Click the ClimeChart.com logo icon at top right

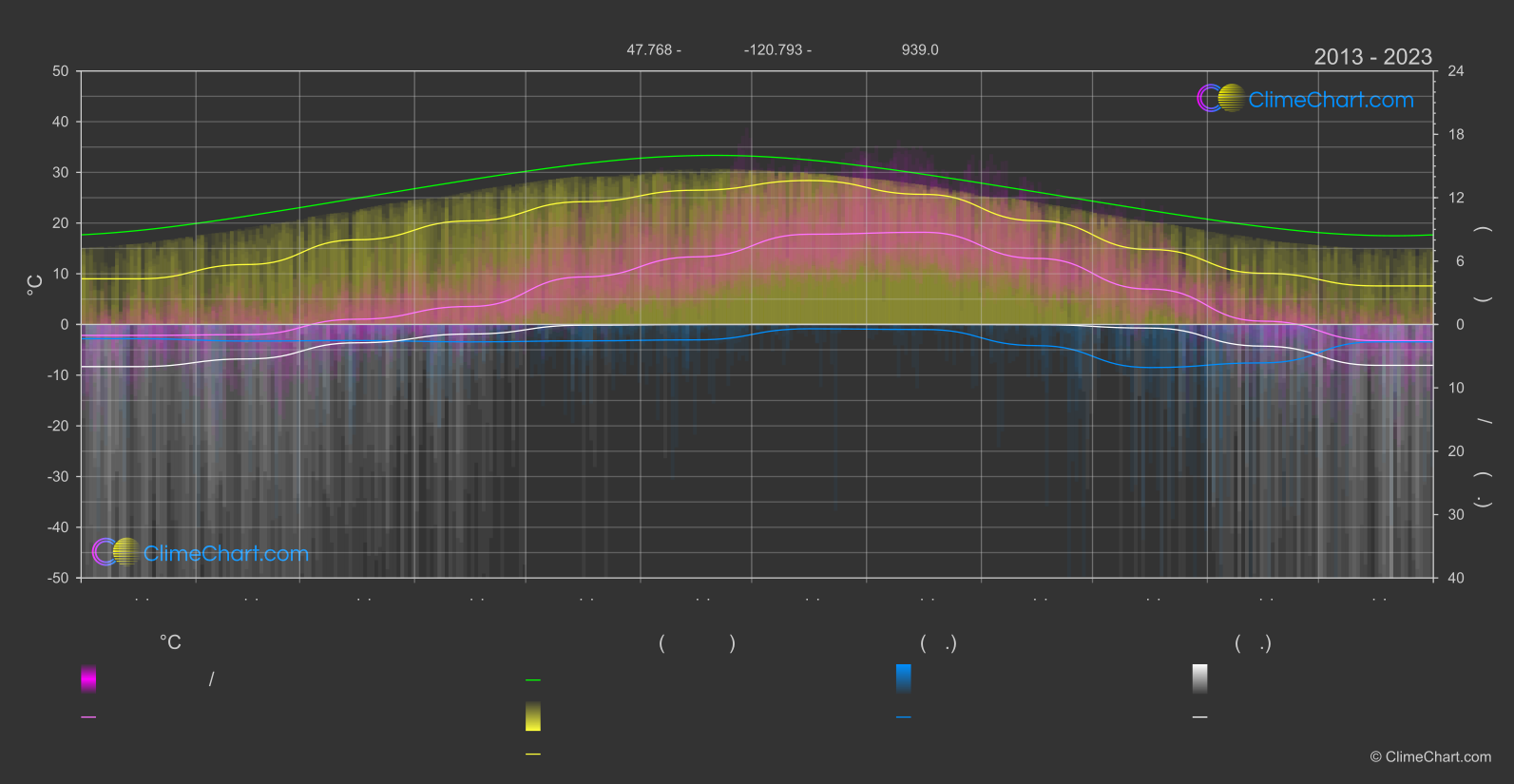click(1220, 98)
